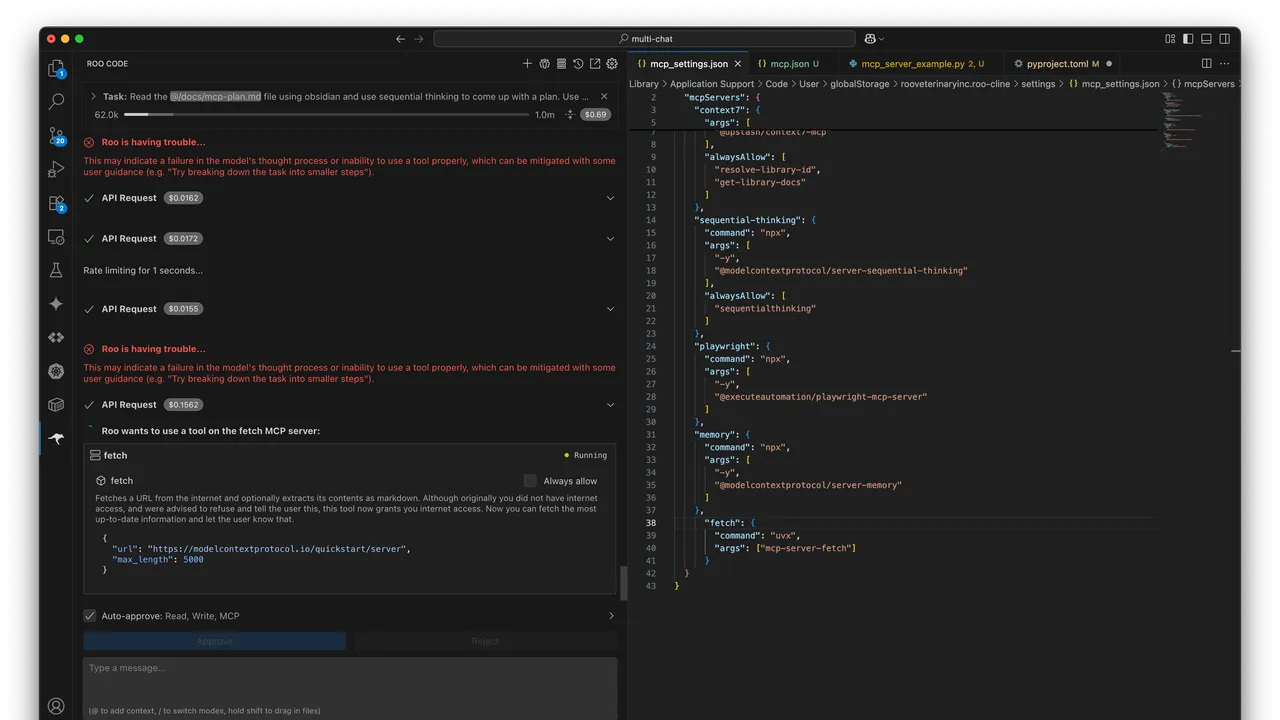Expand the Auto-approve options chevron
The height and width of the screenshot is (720, 1280).
click(611, 616)
